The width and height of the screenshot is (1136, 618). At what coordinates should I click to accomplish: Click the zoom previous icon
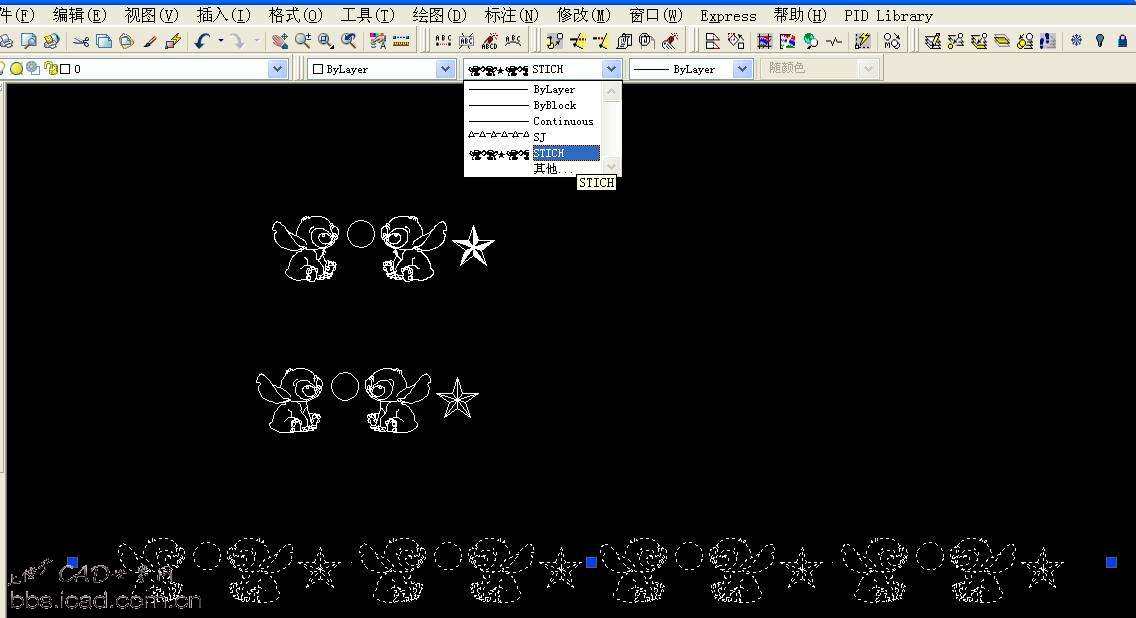coord(349,41)
